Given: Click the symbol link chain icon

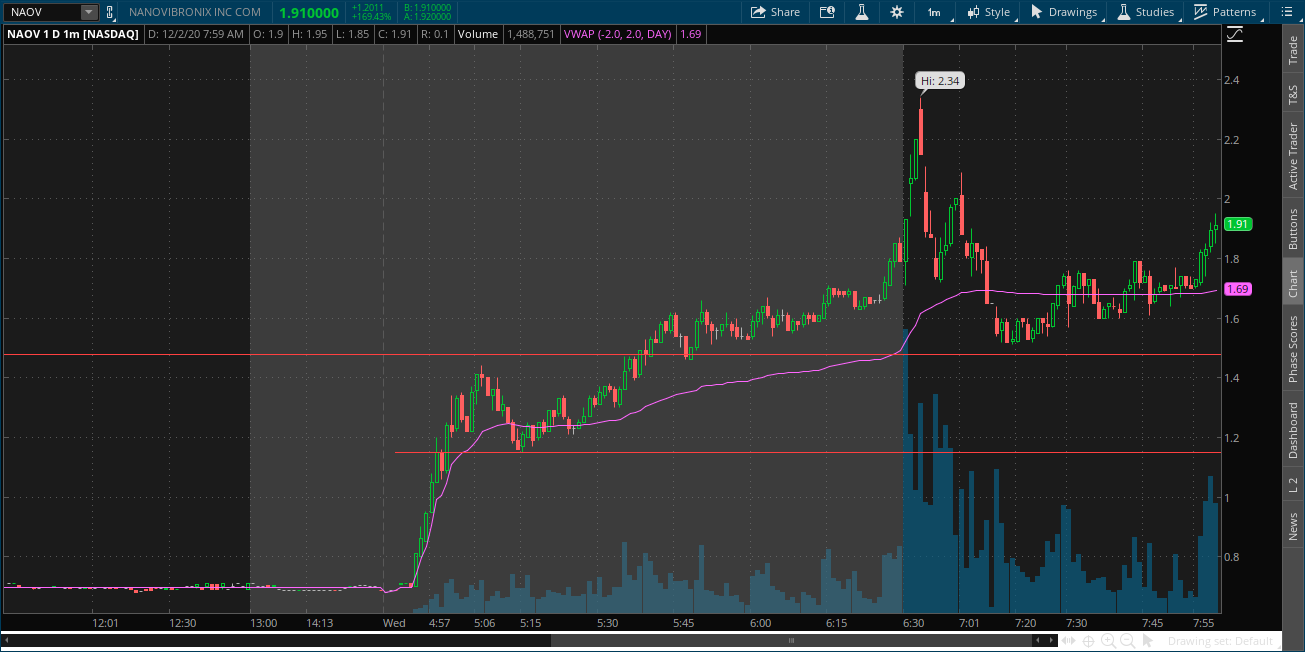Looking at the screenshot, I should click(x=110, y=12).
